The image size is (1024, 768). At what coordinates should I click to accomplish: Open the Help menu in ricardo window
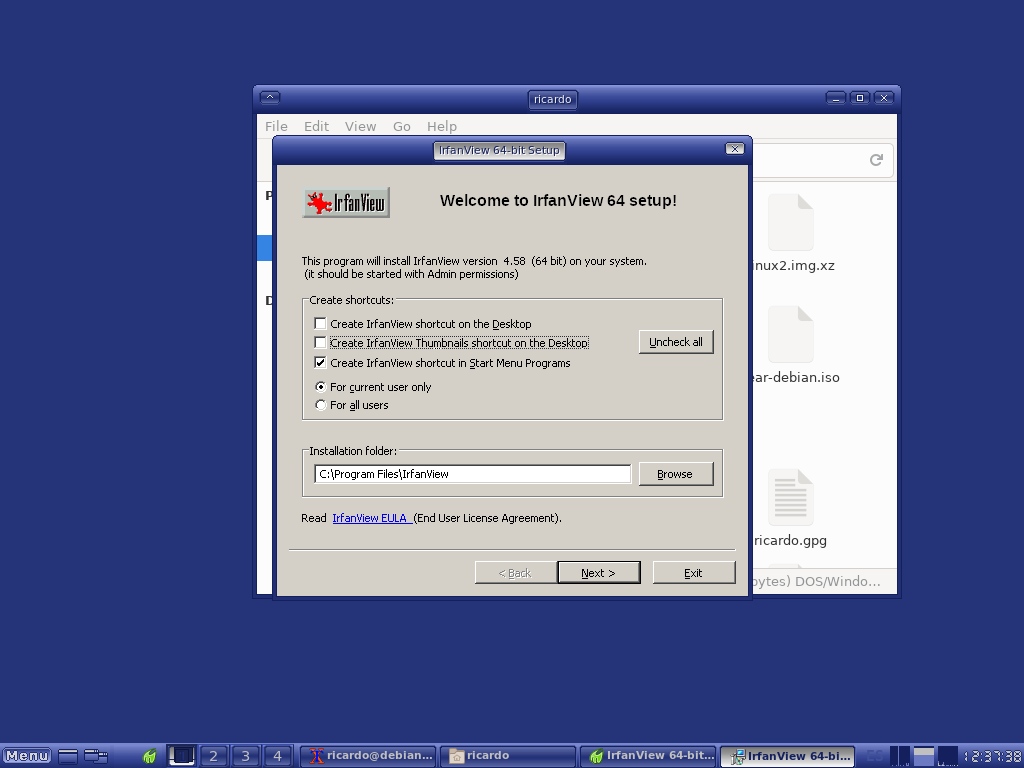tap(442, 126)
